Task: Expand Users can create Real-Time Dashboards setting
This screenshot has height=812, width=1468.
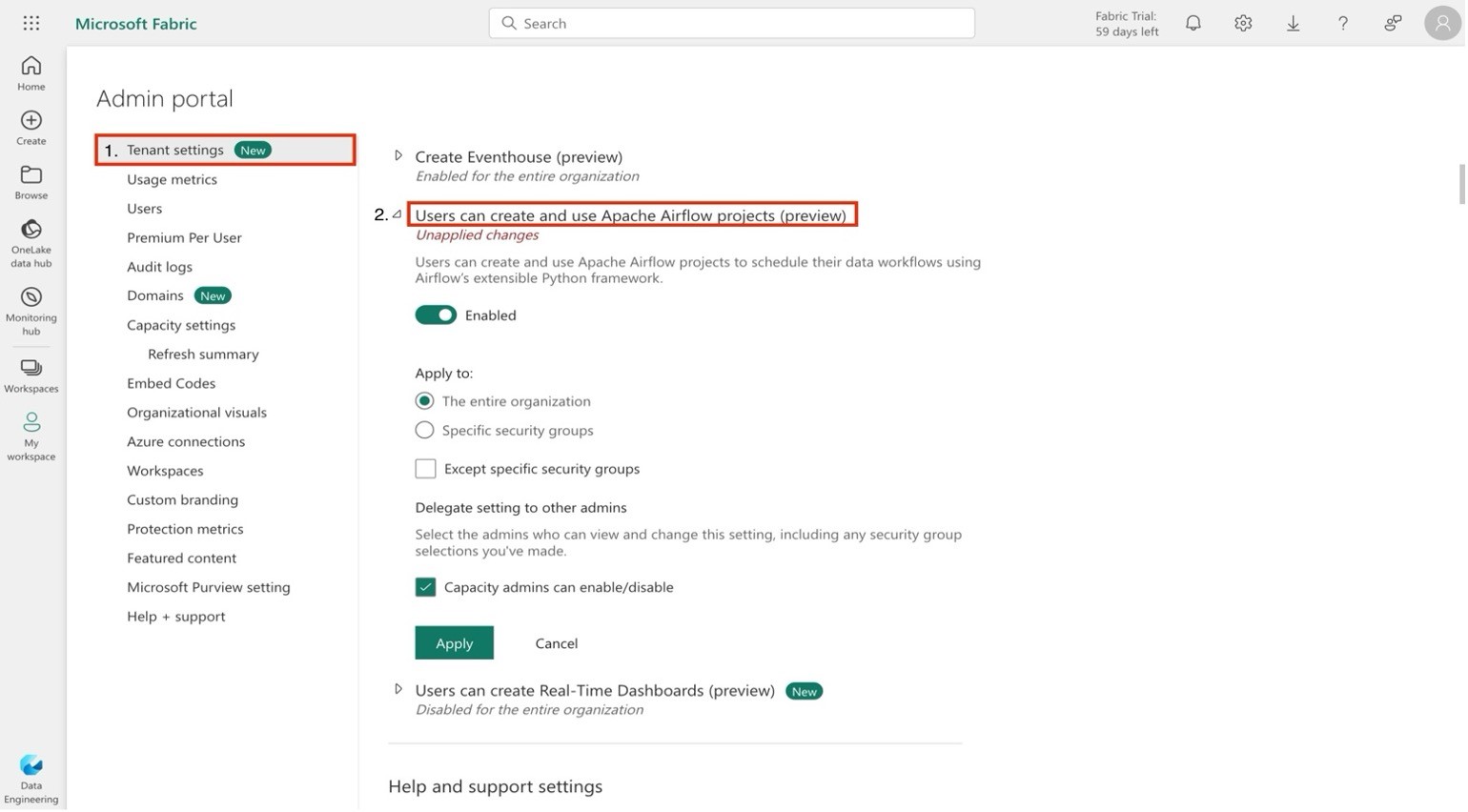Action: click(x=399, y=690)
